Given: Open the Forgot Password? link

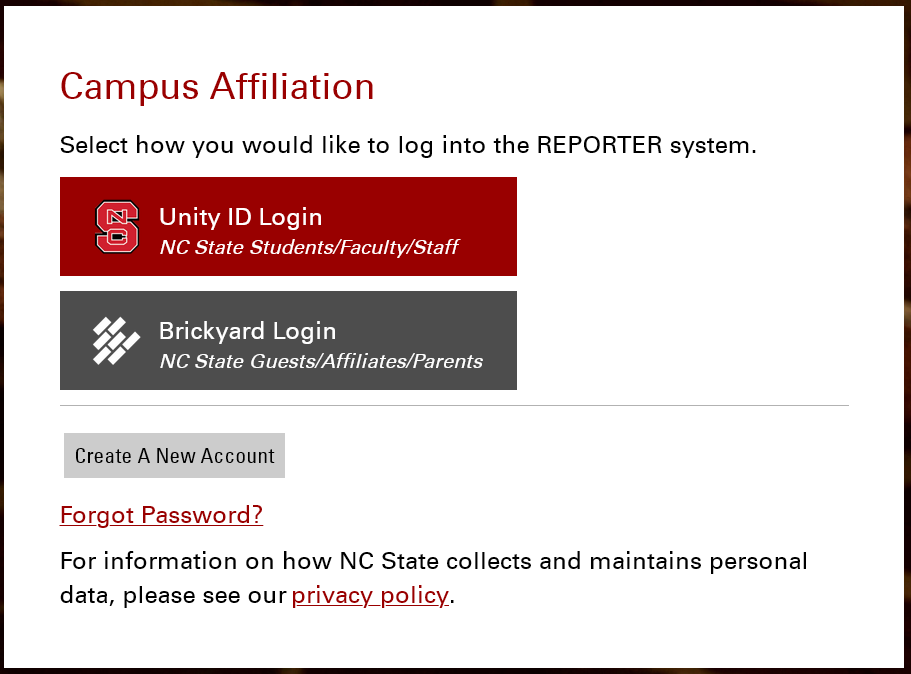Looking at the screenshot, I should (x=161, y=515).
